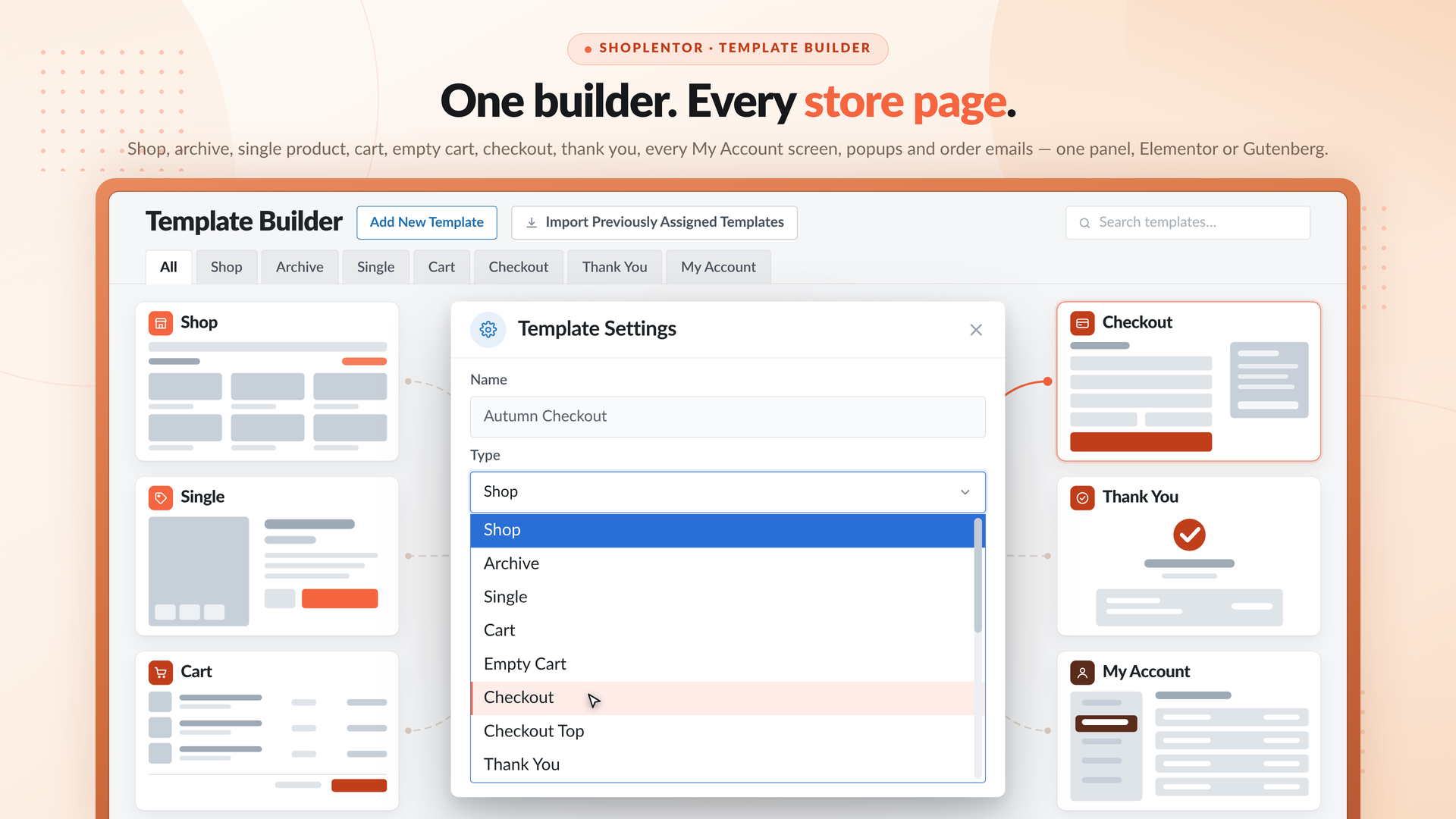Select Cart option in Type list
Image resolution: width=1456 pixels, height=819 pixels.
click(x=722, y=630)
